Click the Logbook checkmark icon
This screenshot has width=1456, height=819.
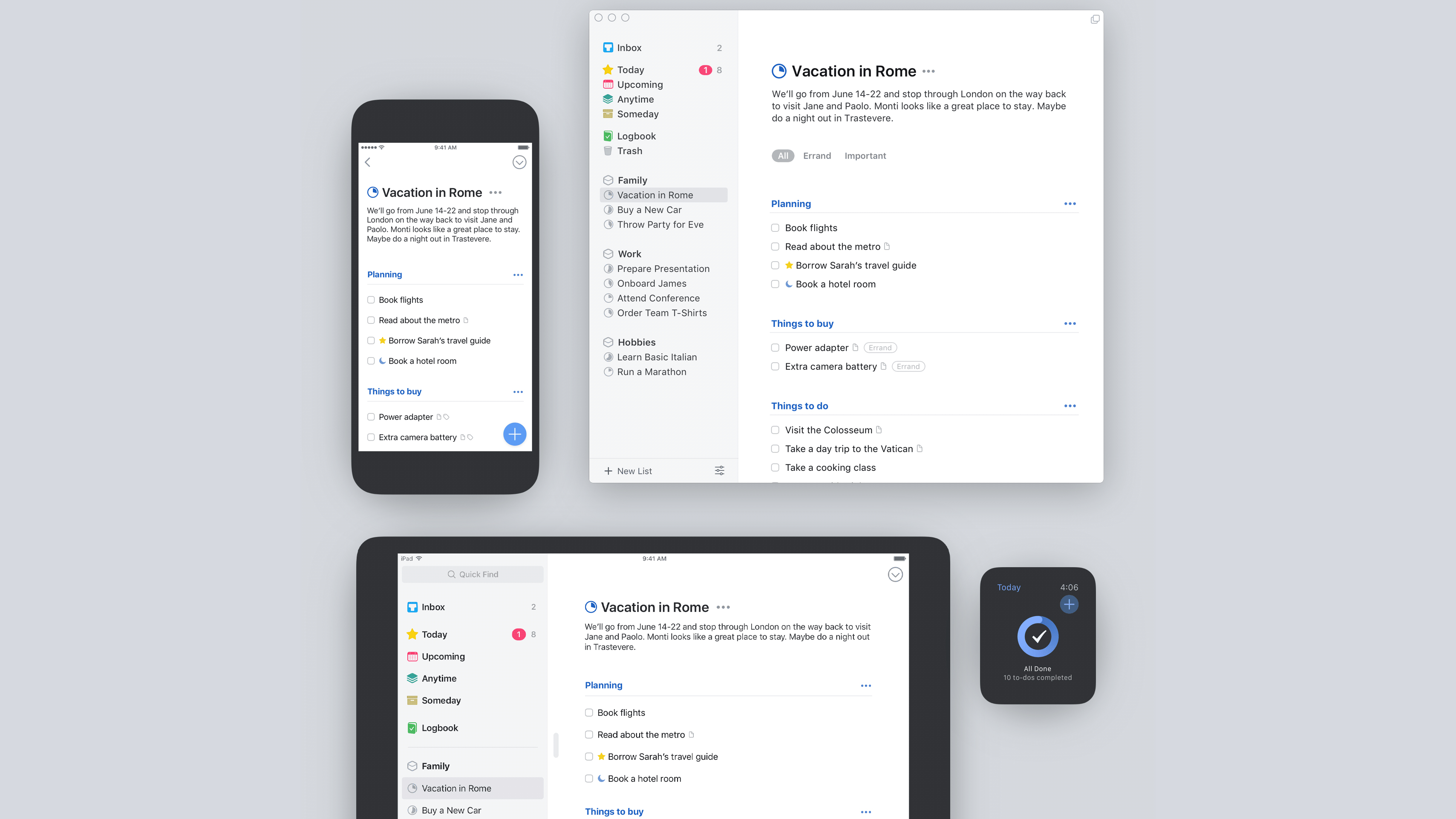click(x=608, y=135)
